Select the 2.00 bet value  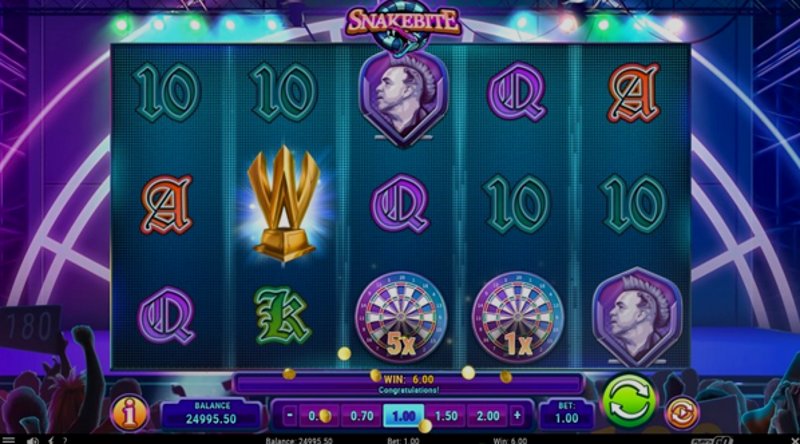(488, 416)
